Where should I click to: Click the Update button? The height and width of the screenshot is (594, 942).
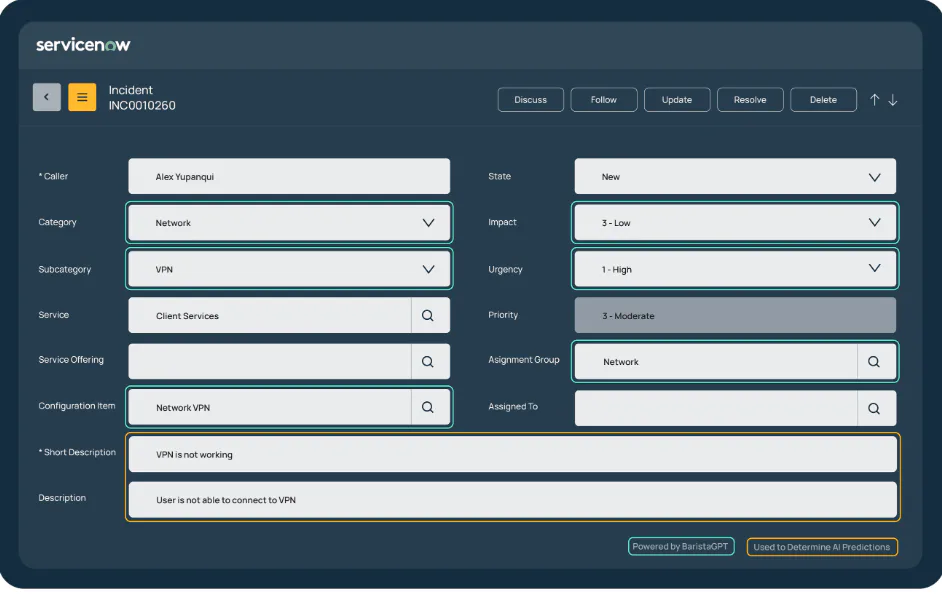pyautogui.click(x=677, y=100)
